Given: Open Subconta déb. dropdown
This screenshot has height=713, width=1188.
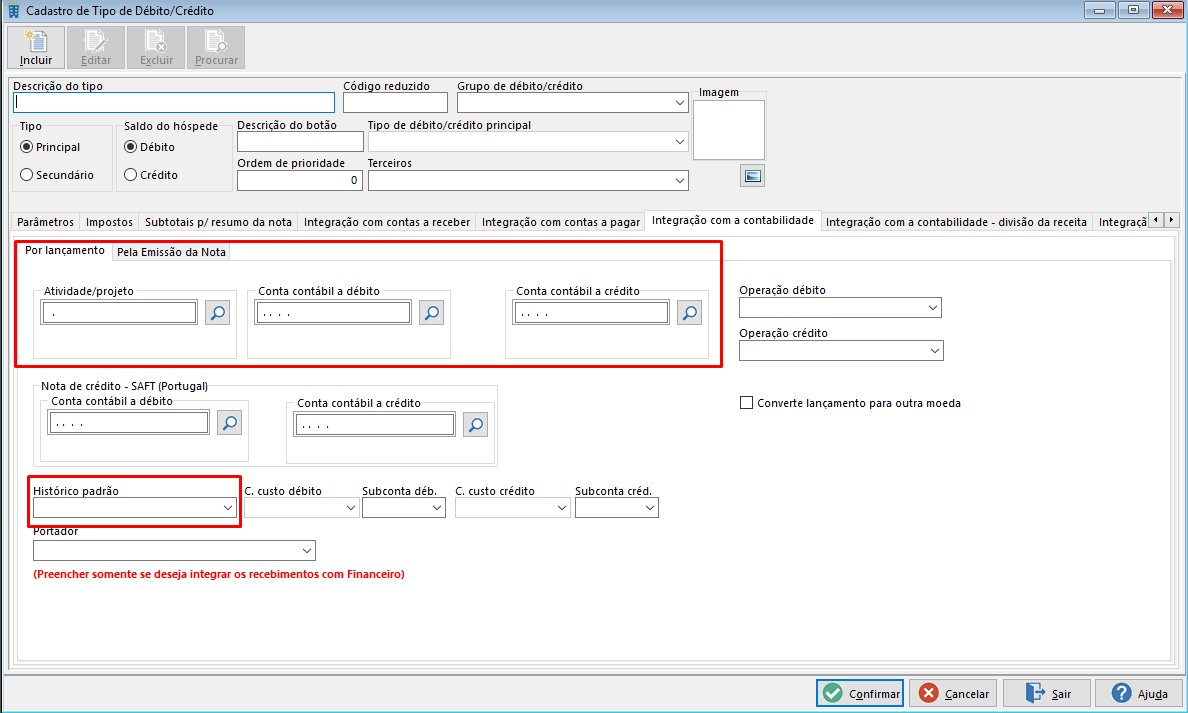Looking at the screenshot, I should pyautogui.click(x=437, y=508).
